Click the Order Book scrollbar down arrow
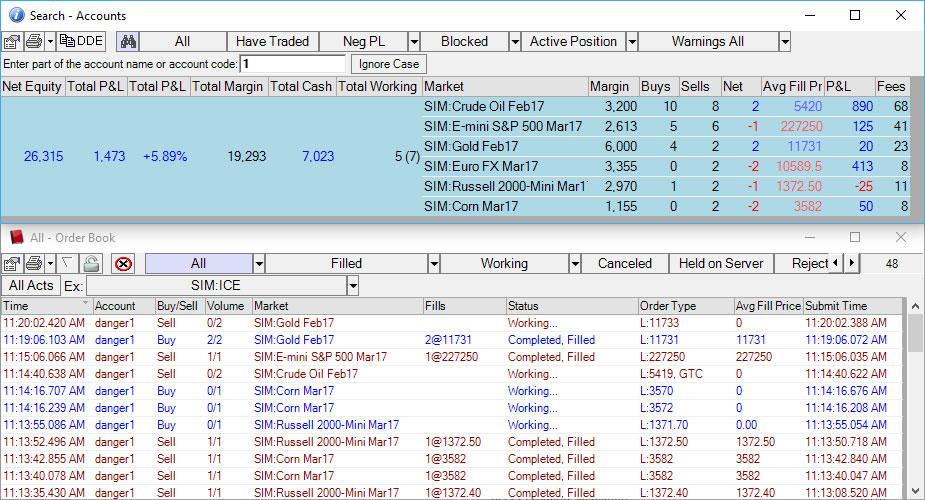The image size is (925, 500). coord(915,491)
